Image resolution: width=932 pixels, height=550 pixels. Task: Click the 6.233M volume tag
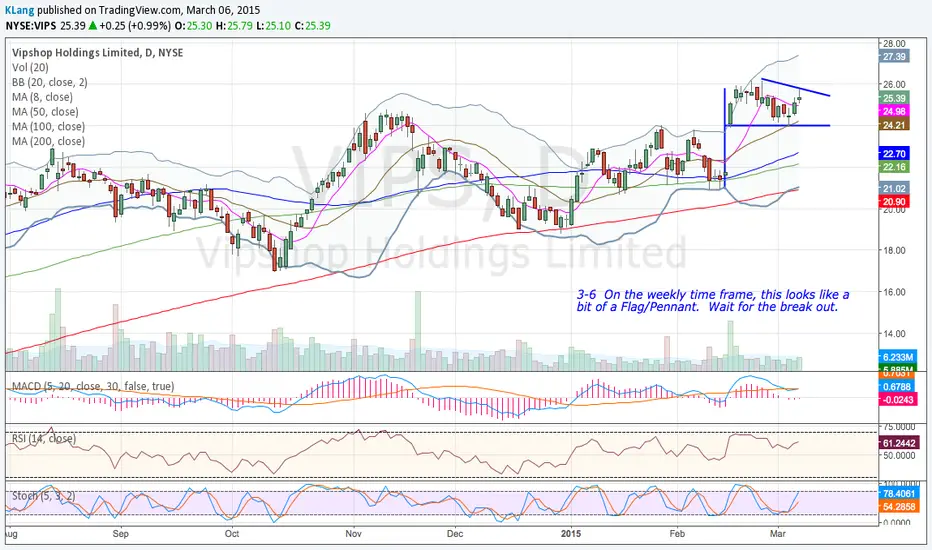[897, 357]
